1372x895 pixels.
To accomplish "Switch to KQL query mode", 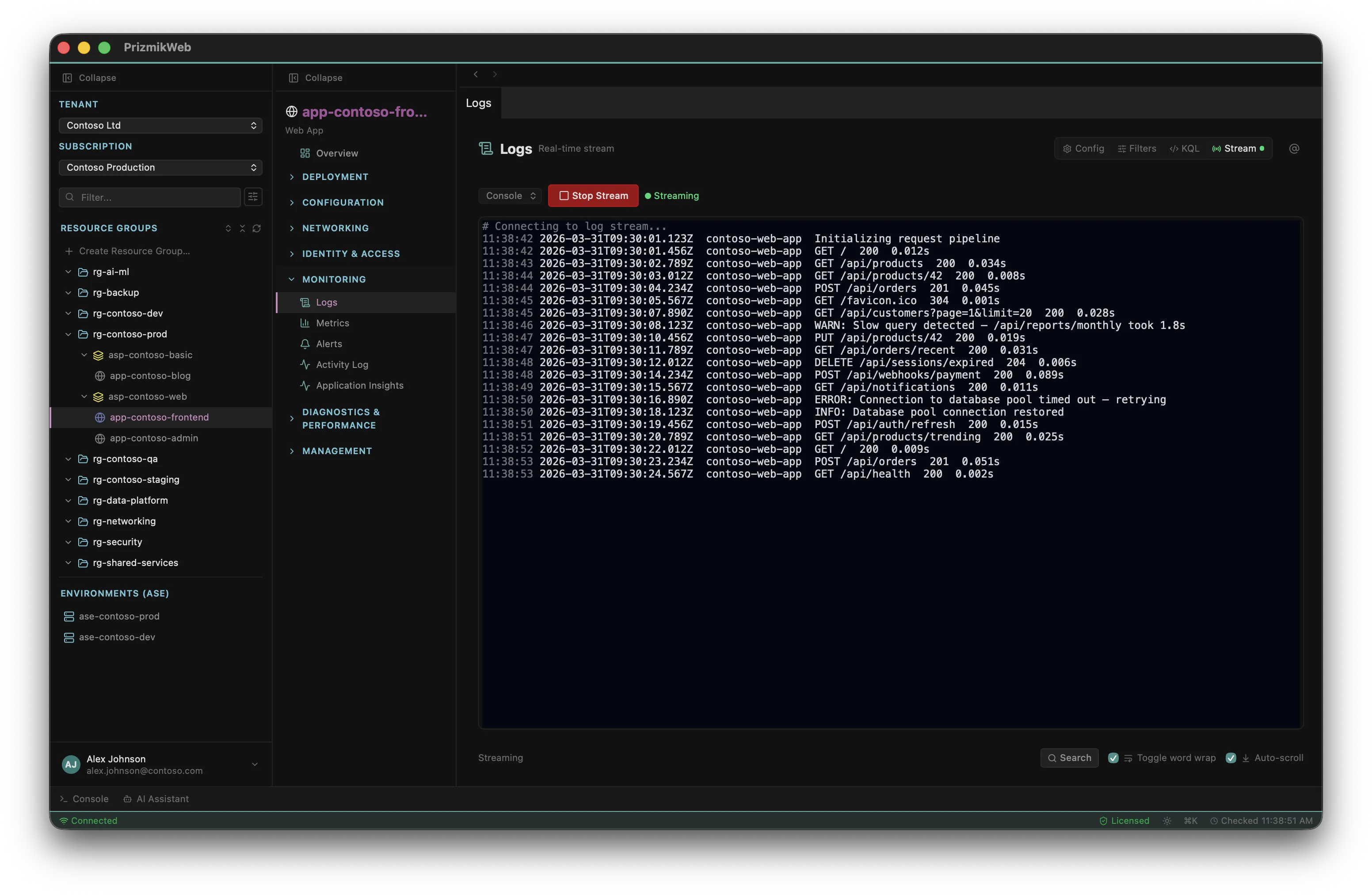I will coord(1184,148).
